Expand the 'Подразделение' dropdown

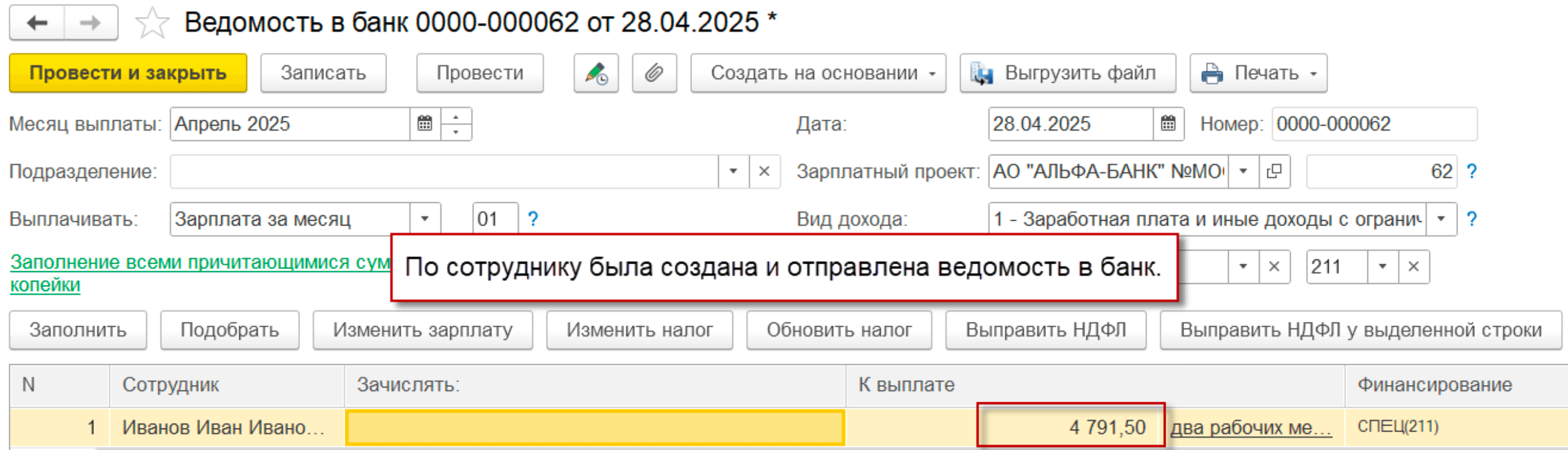pyautogui.click(x=733, y=171)
